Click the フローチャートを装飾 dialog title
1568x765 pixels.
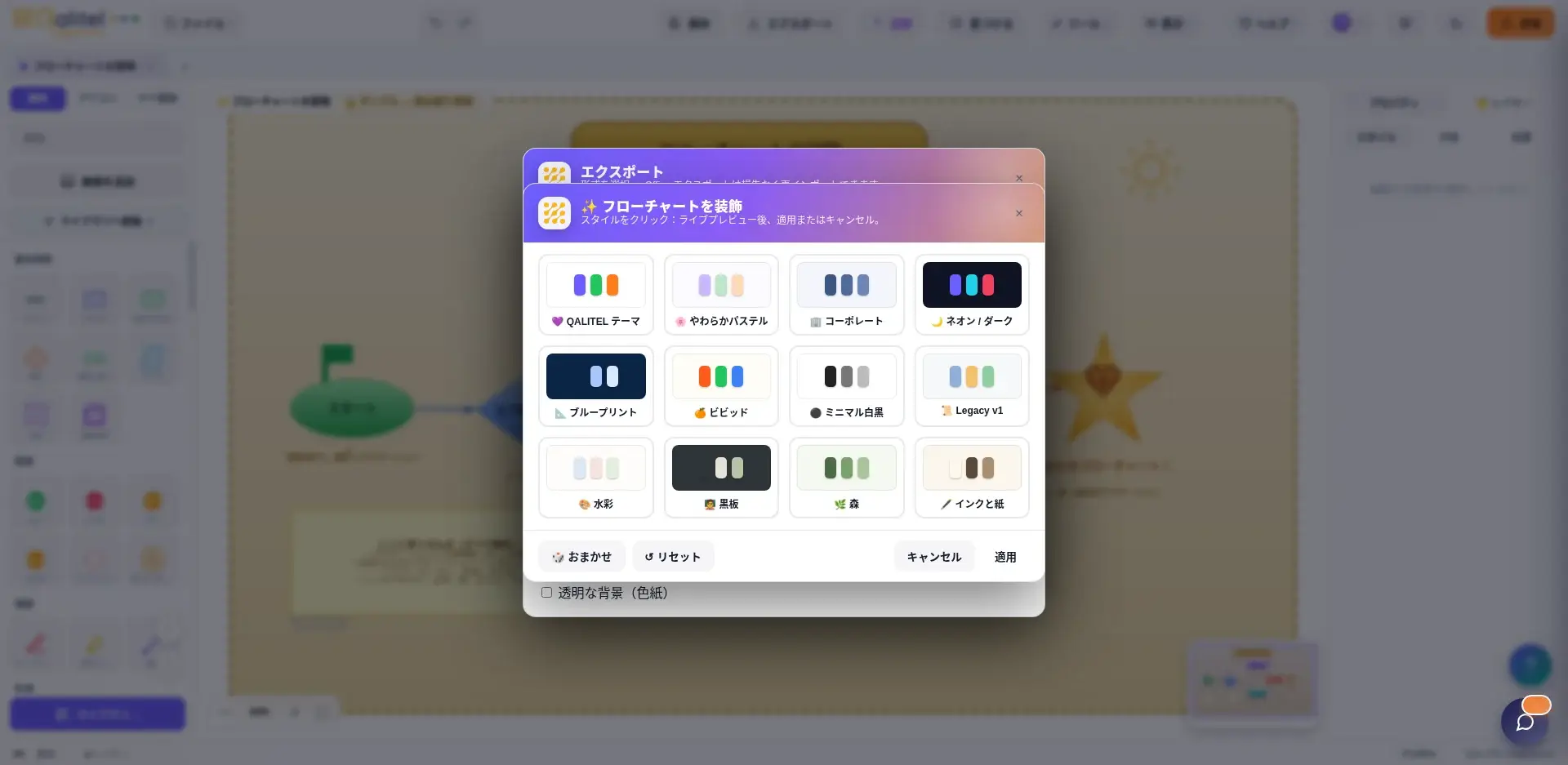click(661, 206)
